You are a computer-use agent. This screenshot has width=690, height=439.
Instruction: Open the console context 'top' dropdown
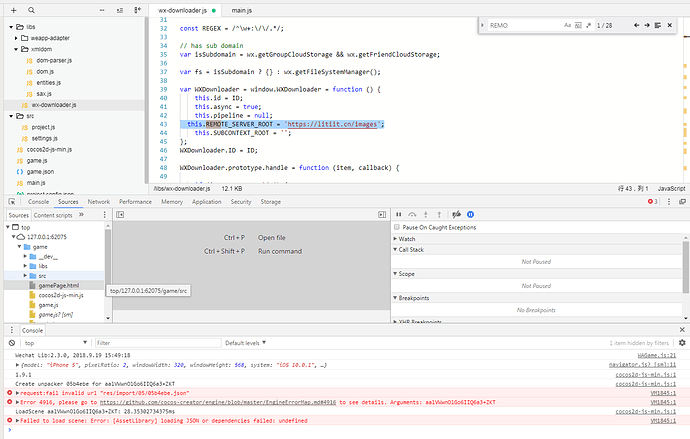[x=55, y=343]
